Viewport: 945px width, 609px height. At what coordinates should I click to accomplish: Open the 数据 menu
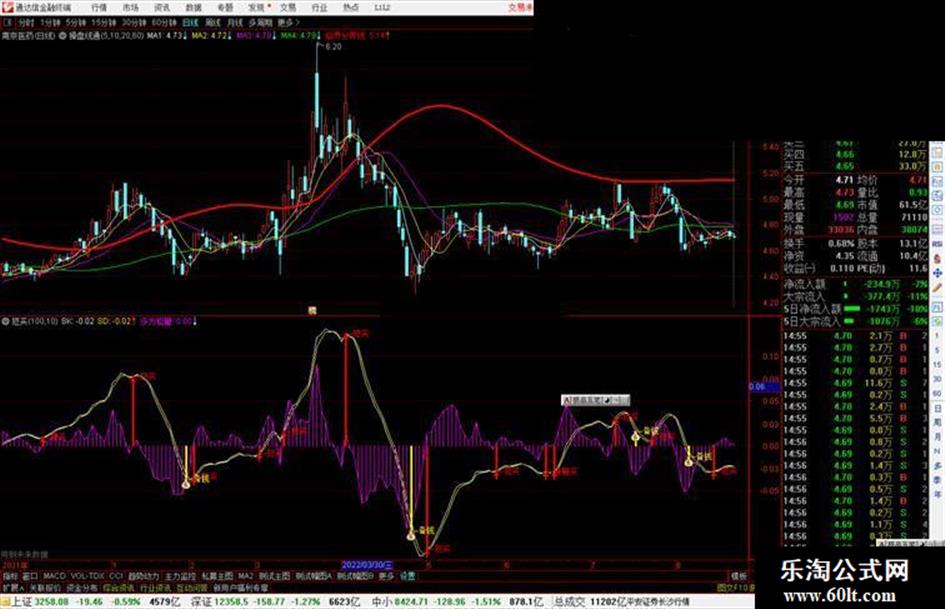click(x=193, y=8)
